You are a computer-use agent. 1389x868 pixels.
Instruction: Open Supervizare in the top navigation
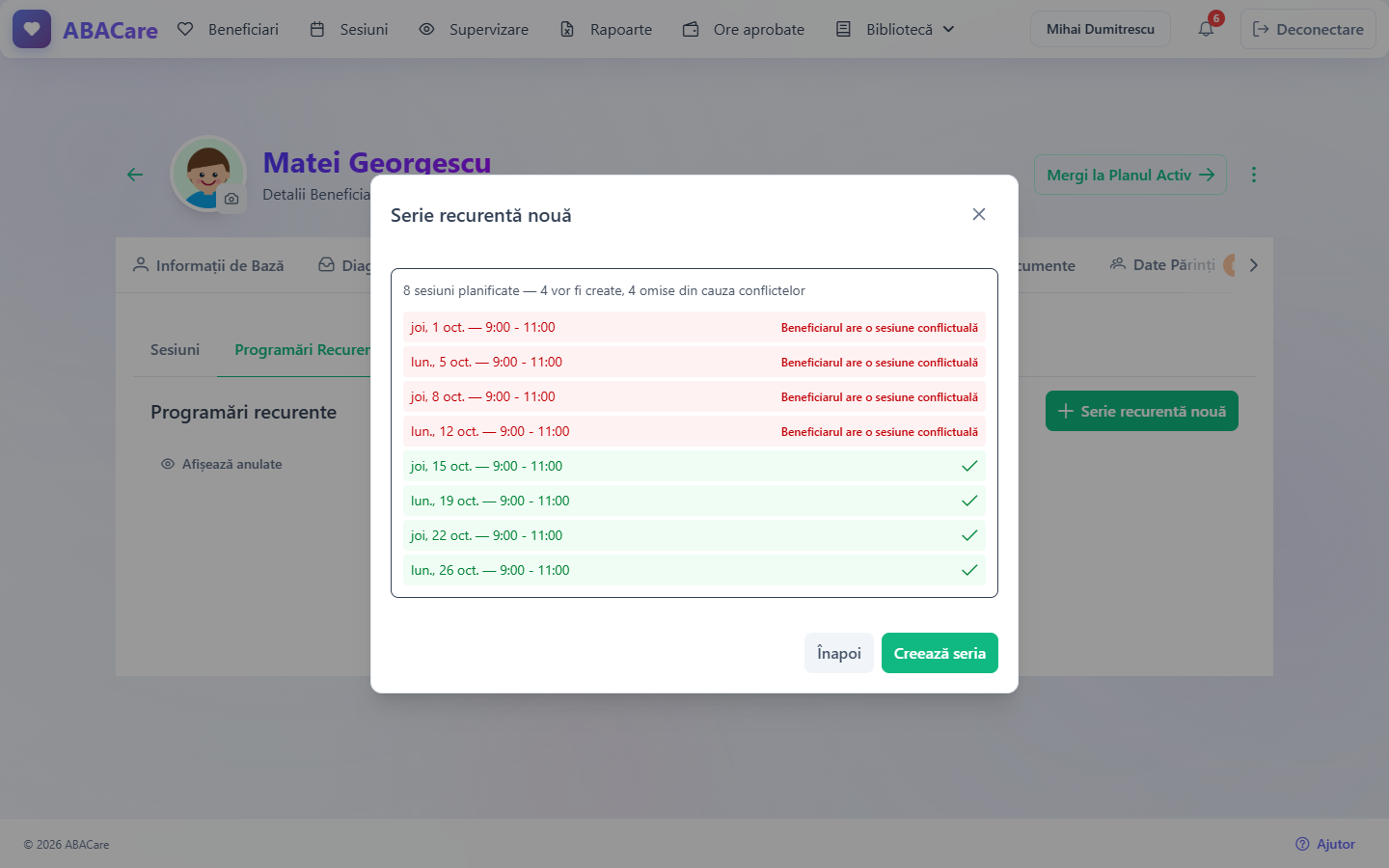point(474,29)
